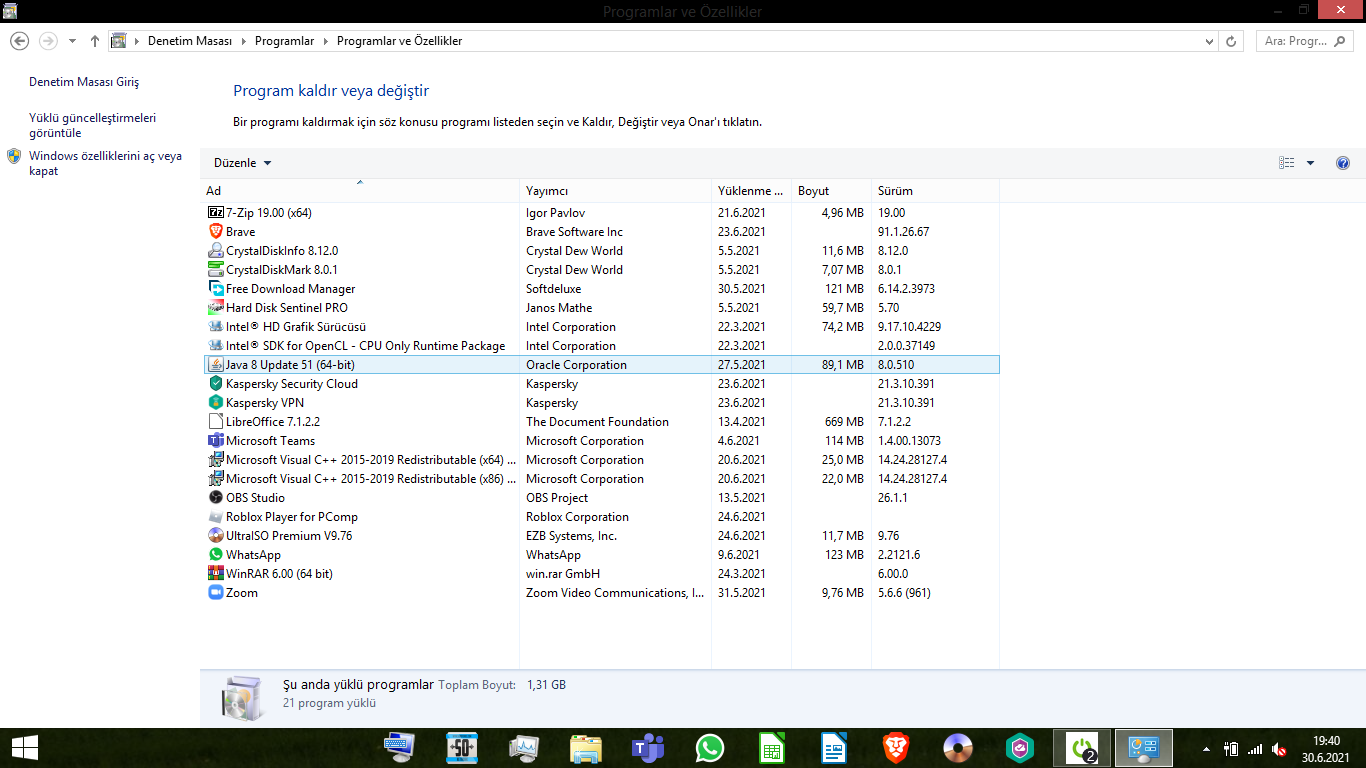The width and height of the screenshot is (1366, 768).
Task: Click the Zoom Video Communications publisher cell
Action: pyautogui.click(x=615, y=592)
